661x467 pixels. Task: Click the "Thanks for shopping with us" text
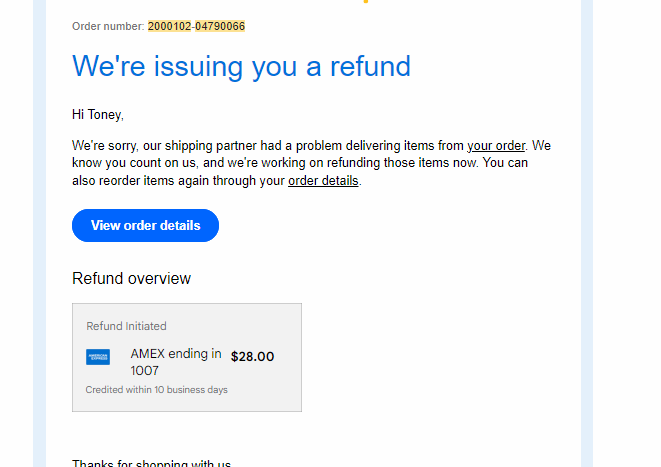tap(151, 463)
